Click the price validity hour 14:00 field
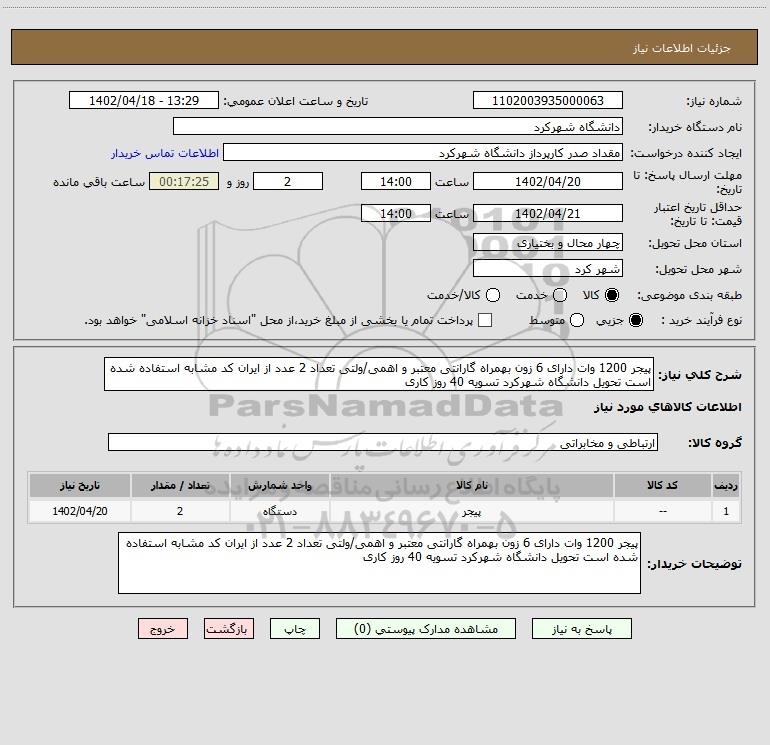 (x=396, y=213)
